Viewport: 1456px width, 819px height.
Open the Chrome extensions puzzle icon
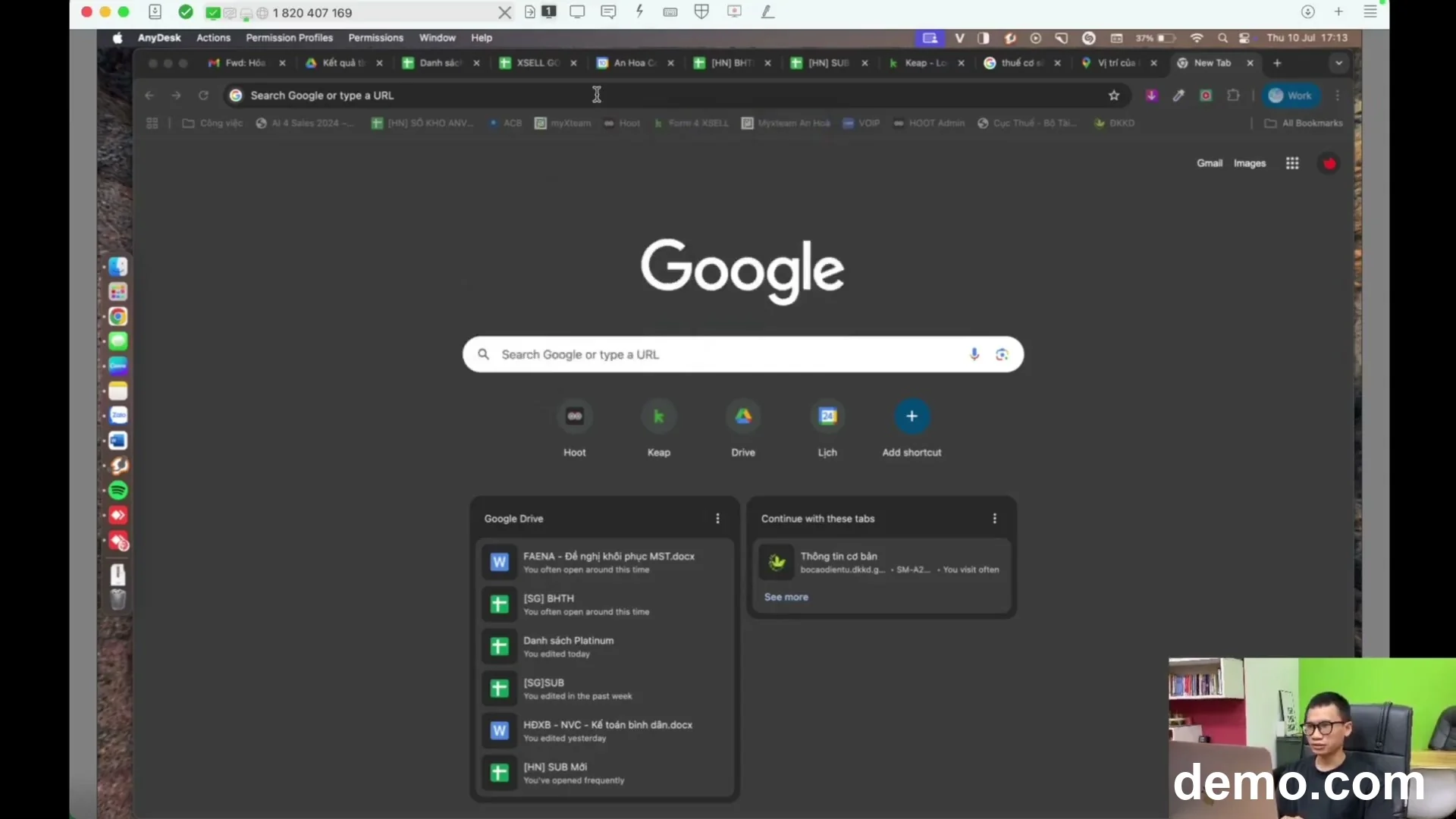pyautogui.click(x=1234, y=96)
